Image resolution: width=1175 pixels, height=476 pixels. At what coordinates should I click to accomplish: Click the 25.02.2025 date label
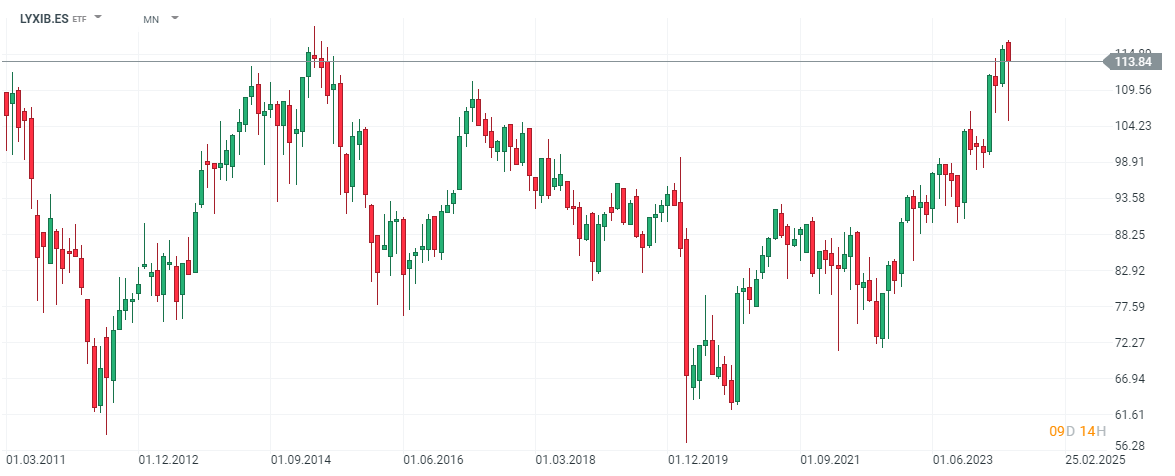1097,460
